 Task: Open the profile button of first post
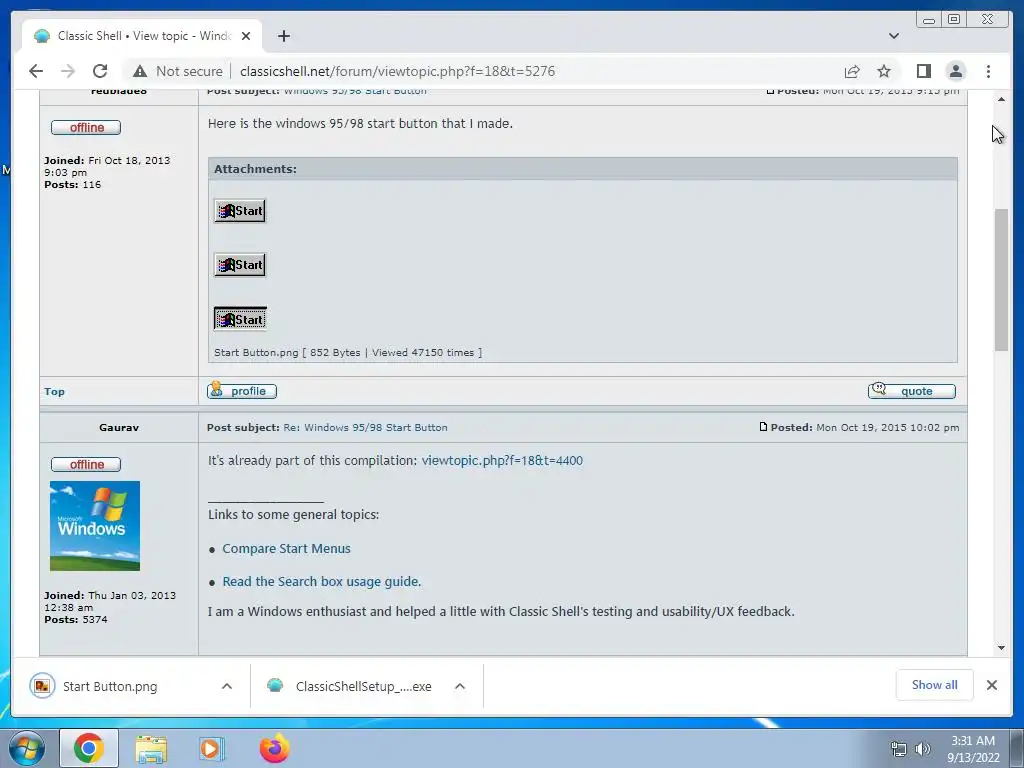242,391
